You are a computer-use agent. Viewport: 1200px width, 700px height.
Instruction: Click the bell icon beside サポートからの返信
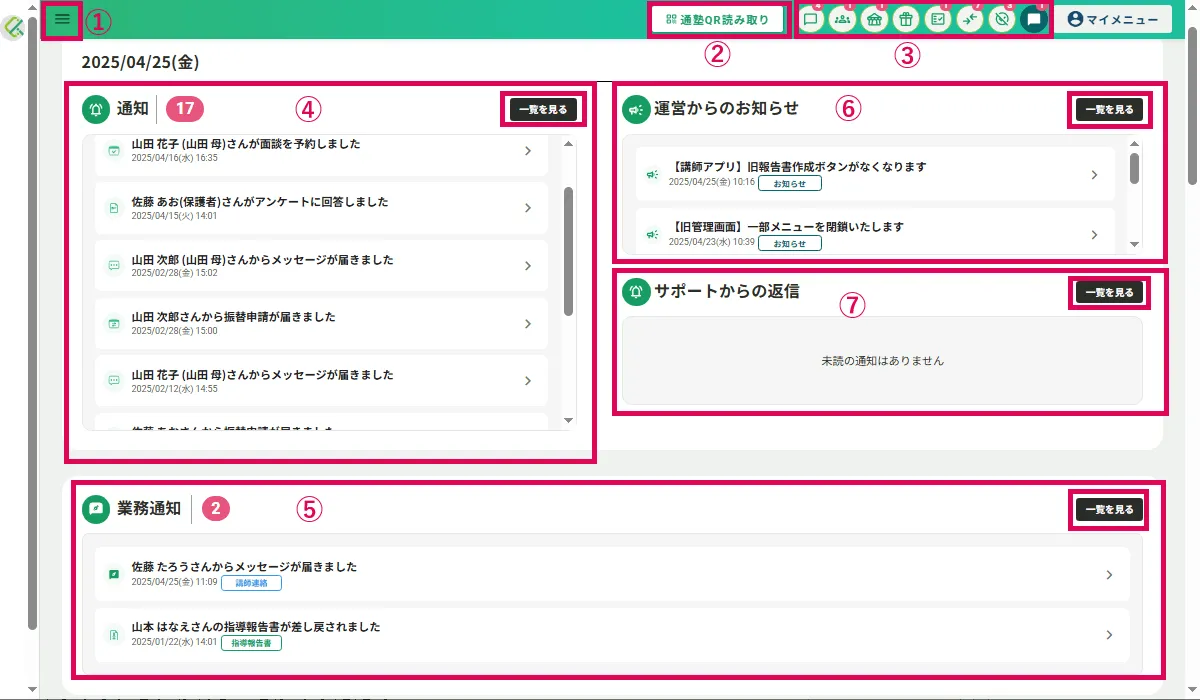[636, 292]
